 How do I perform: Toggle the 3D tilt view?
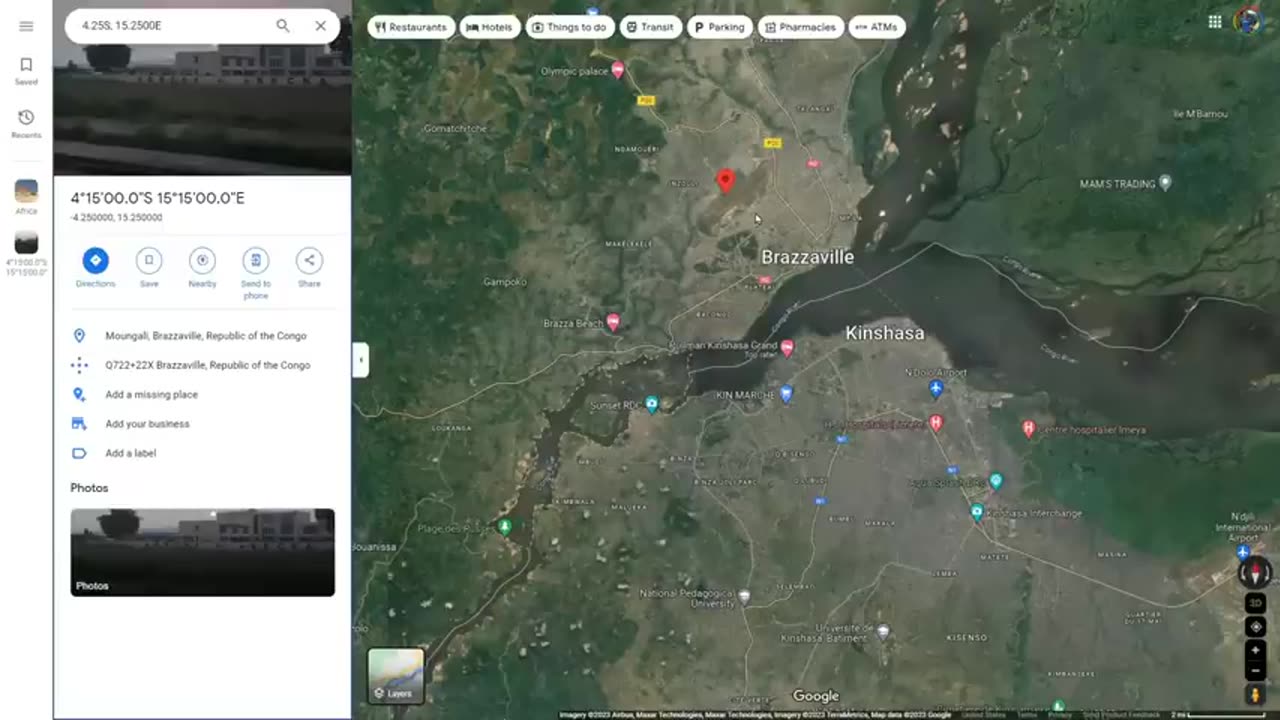point(1255,603)
